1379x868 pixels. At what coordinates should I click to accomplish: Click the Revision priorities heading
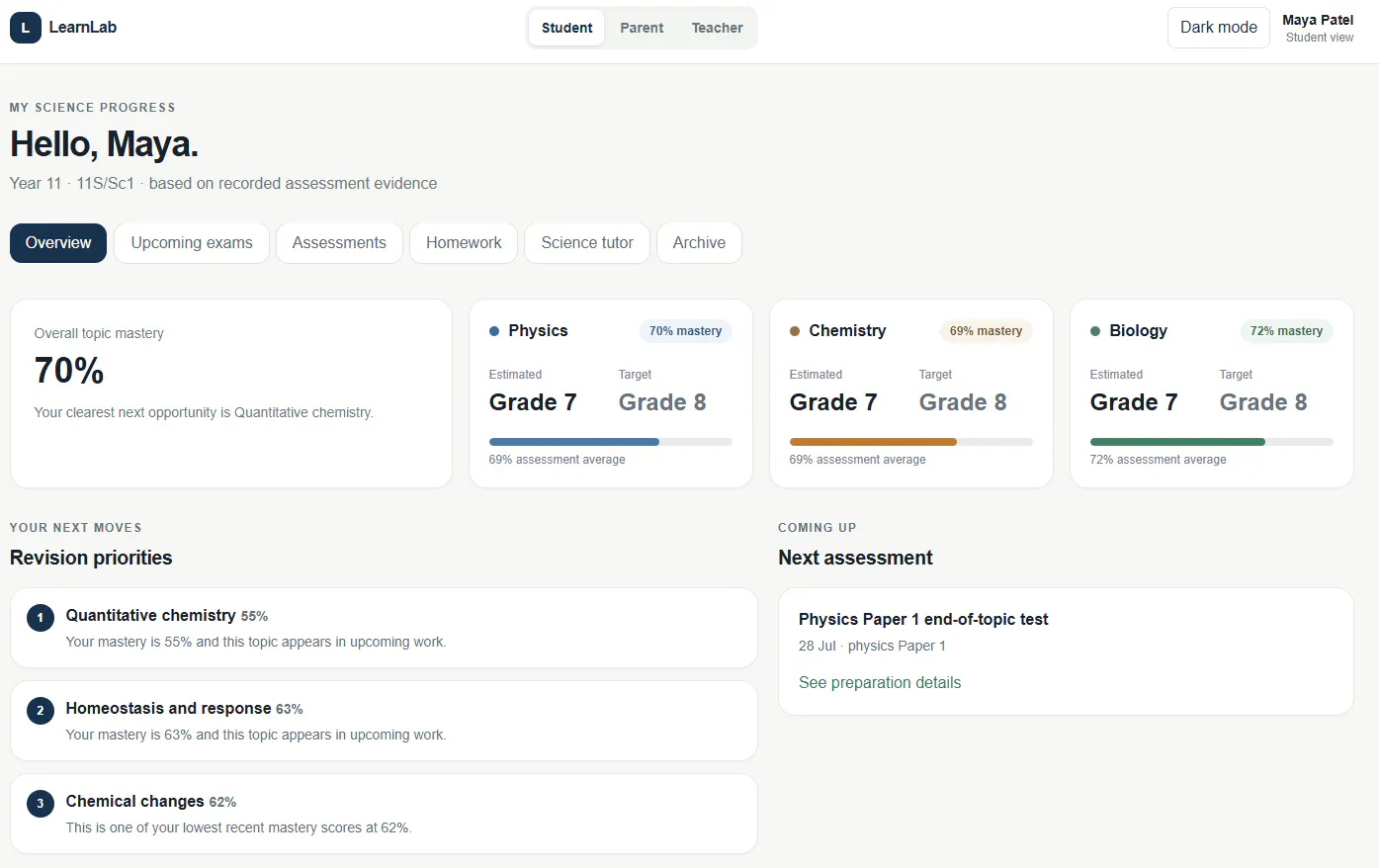pyautogui.click(x=91, y=558)
